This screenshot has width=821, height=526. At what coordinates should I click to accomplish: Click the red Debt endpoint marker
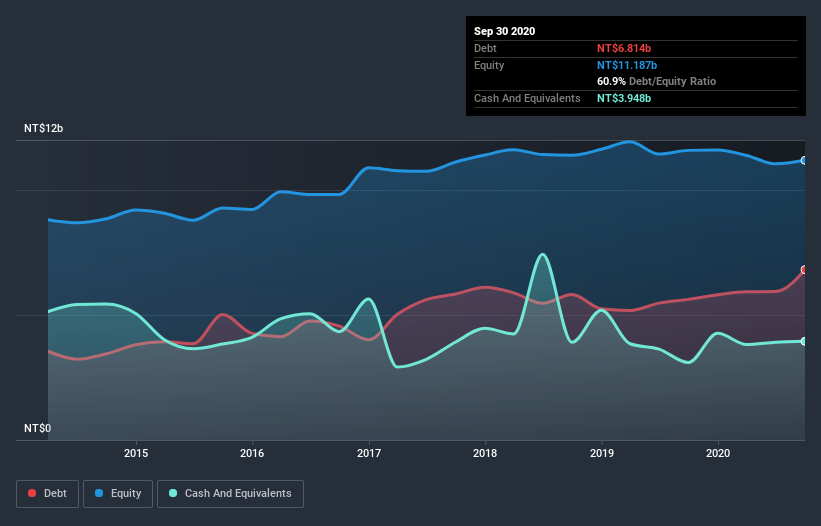tap(804, 270)
